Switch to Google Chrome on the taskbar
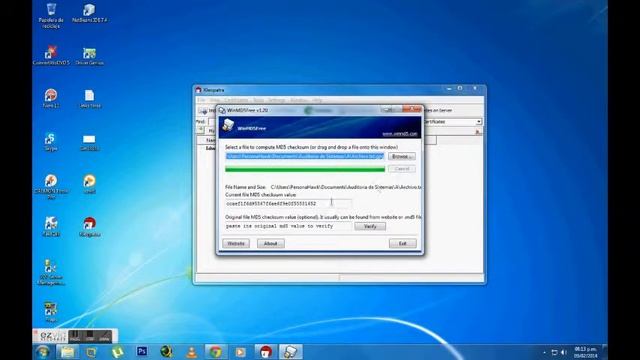Screen dimensions: 640x360 click(x=216, y=352)
